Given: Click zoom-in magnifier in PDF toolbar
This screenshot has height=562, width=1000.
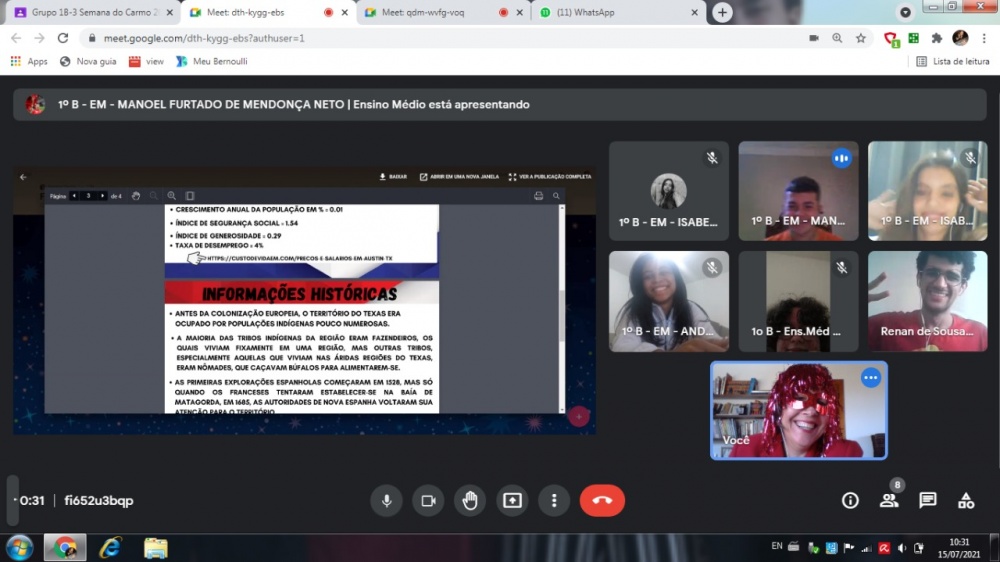Looking at the screenshot, I should click(x=172, y=196).
